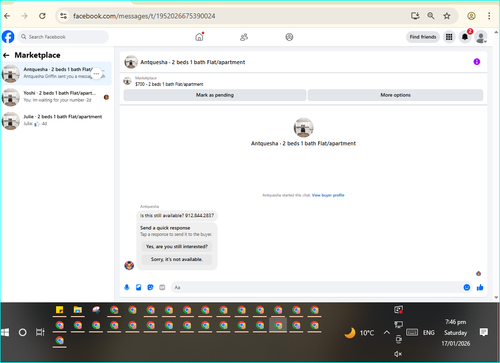Open the Windows action center icon
500x363 pixels.
tap(484, 332)
